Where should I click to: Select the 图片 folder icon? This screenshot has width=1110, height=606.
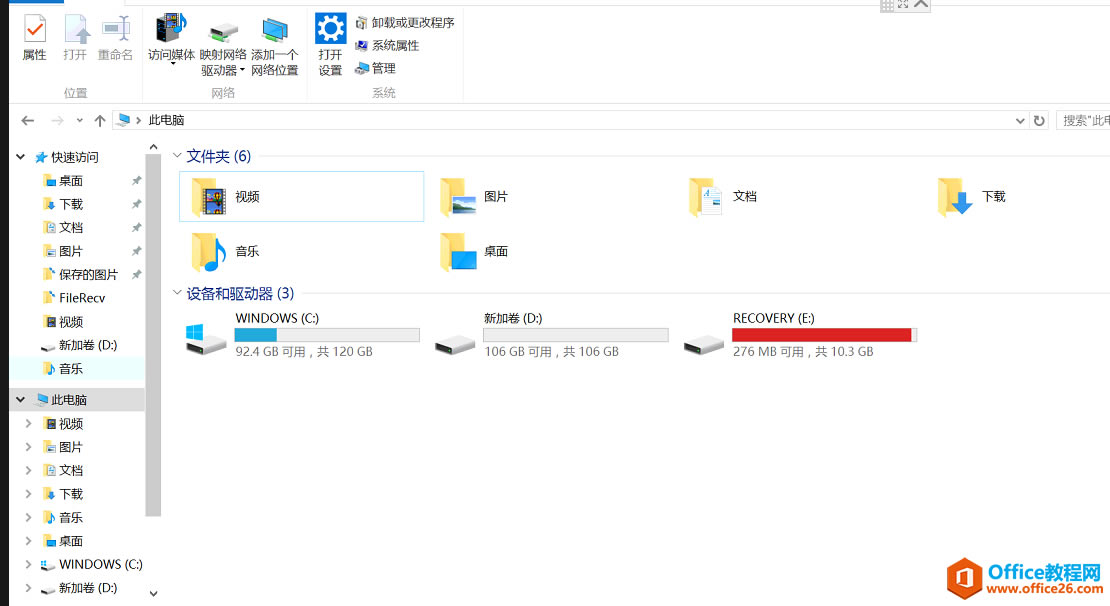point(457,197)
